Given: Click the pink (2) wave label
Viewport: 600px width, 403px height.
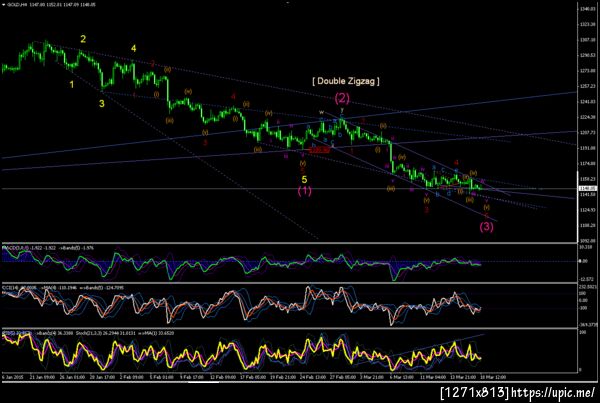Looking at the screenshot, I should pyautogui.click(x=342, y=99).
